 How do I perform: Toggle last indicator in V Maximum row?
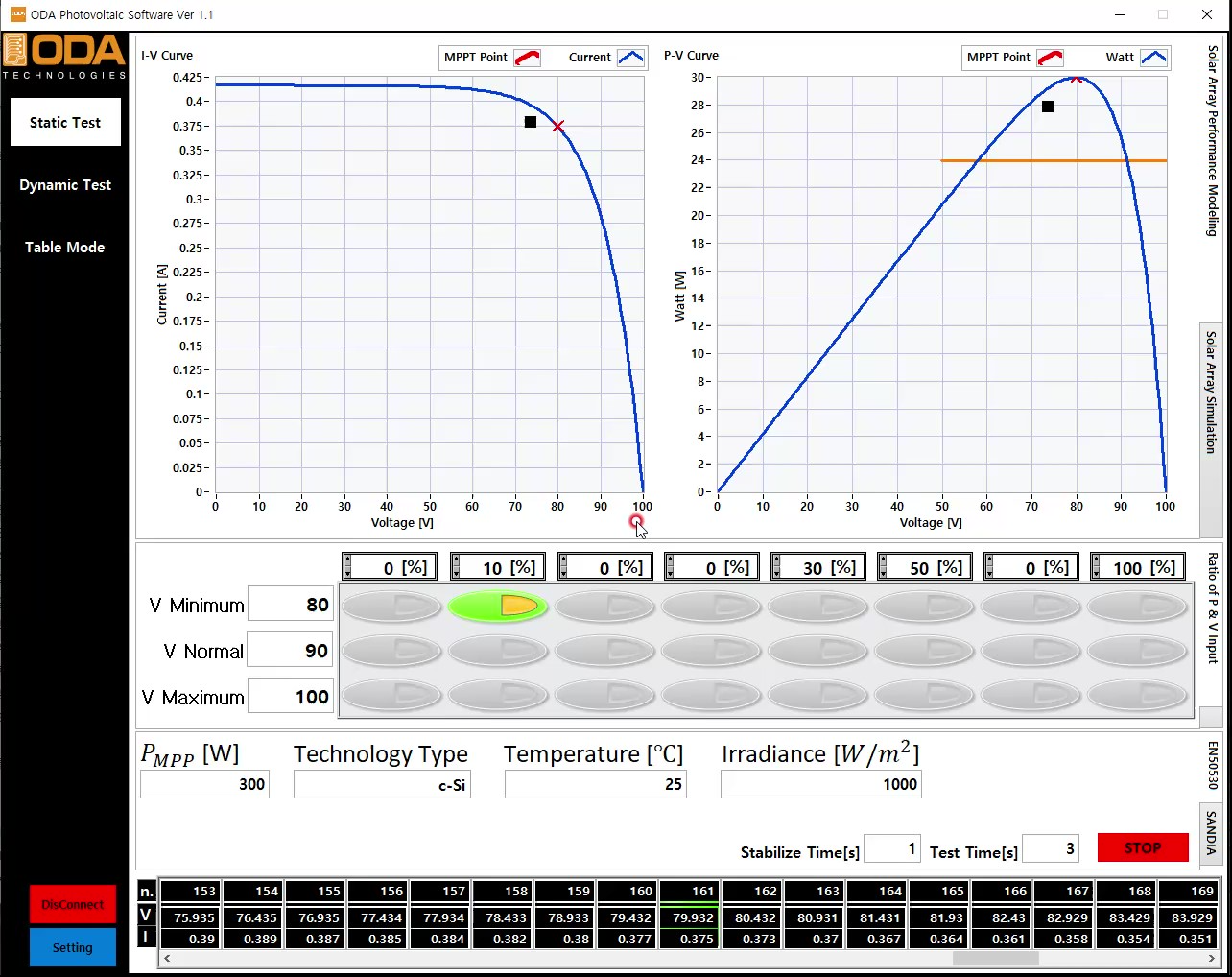1137,695
